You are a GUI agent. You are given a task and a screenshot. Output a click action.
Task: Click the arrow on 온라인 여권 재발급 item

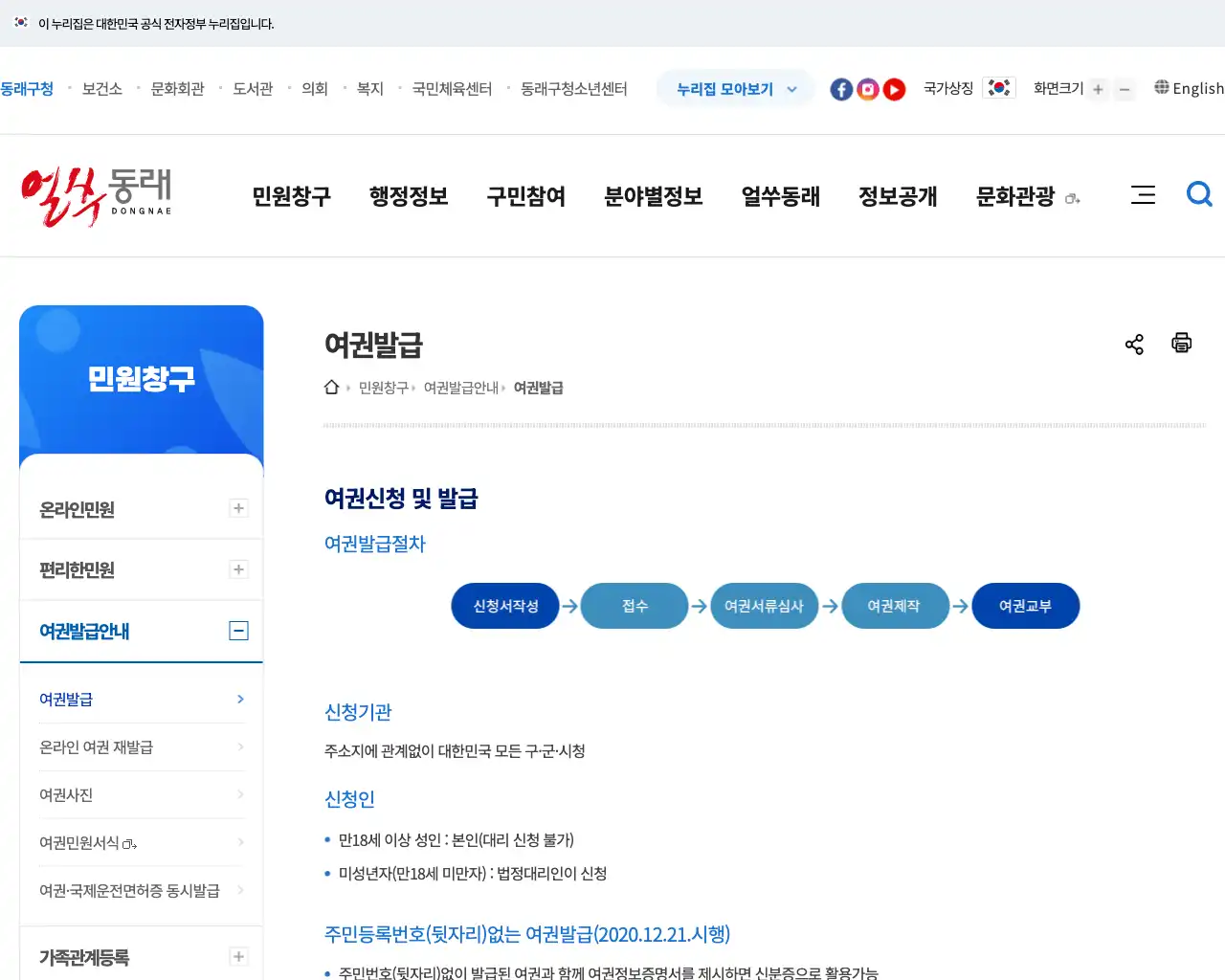pyautogui.click(x=240, y=746)
